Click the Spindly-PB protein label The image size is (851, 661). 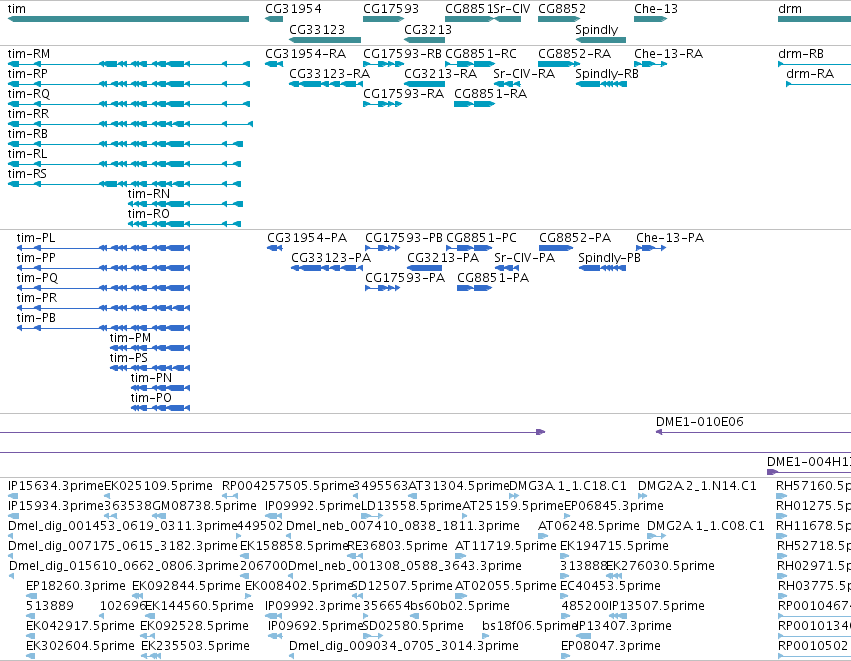(x=609, y=258)
